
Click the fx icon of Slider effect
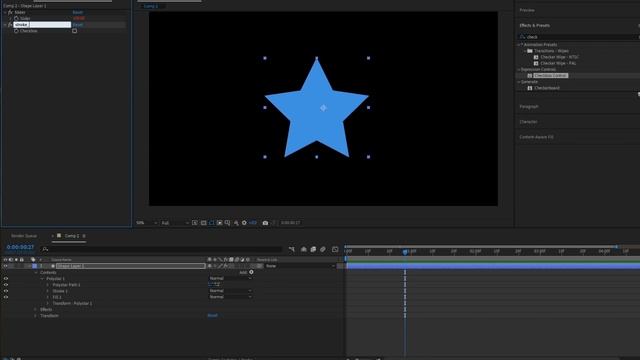click(10, 12)
